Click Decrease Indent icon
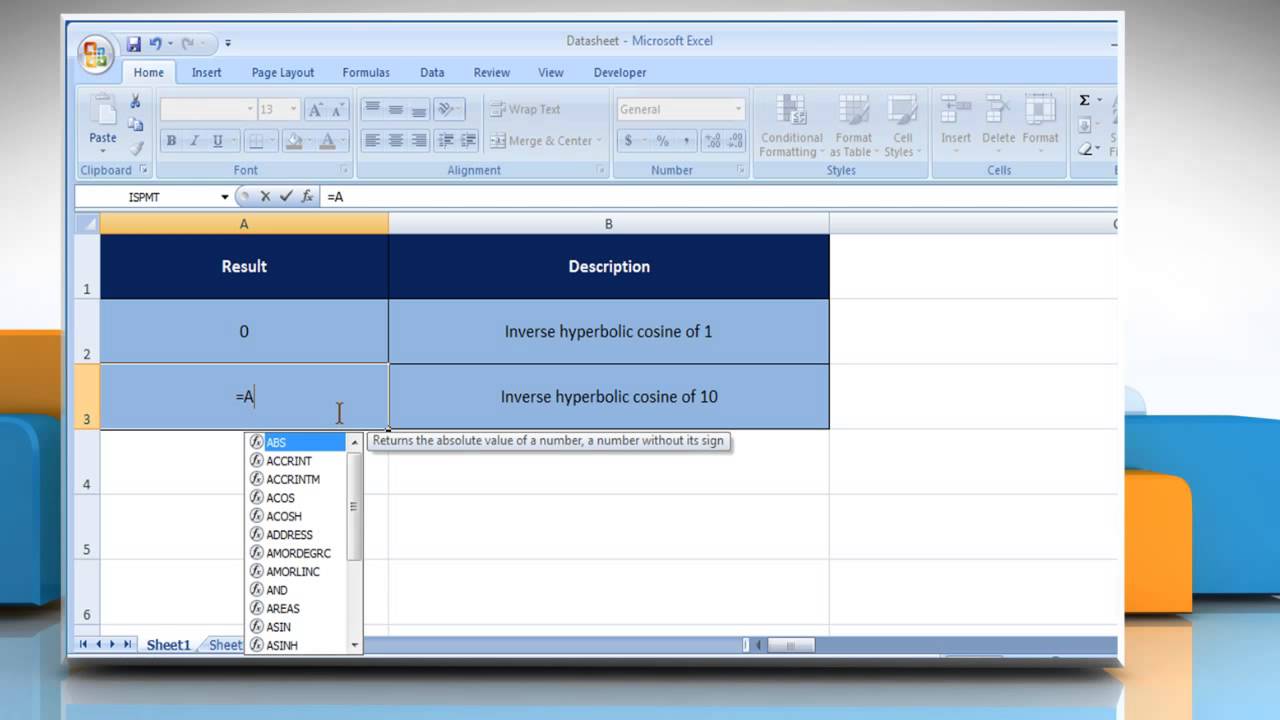1280x720 pixels. [446, 141]
